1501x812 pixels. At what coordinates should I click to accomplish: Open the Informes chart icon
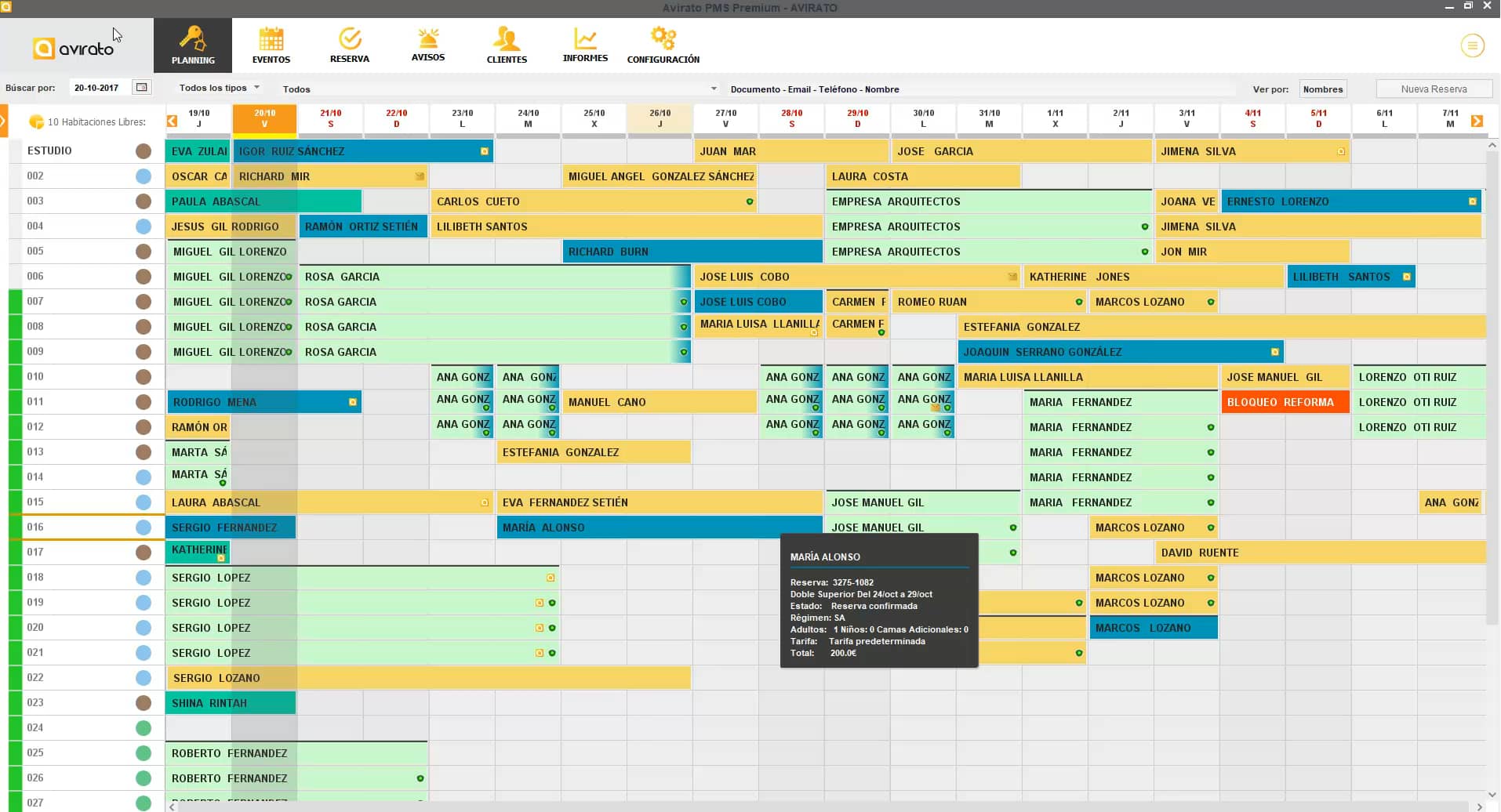click(x=585, y=38)
